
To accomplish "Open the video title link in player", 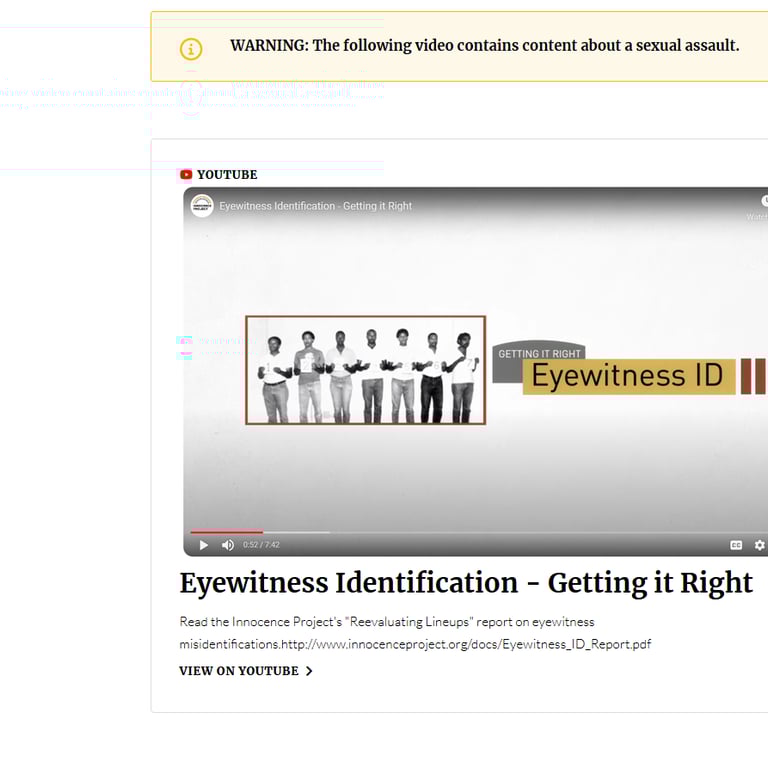I will 315,206.
